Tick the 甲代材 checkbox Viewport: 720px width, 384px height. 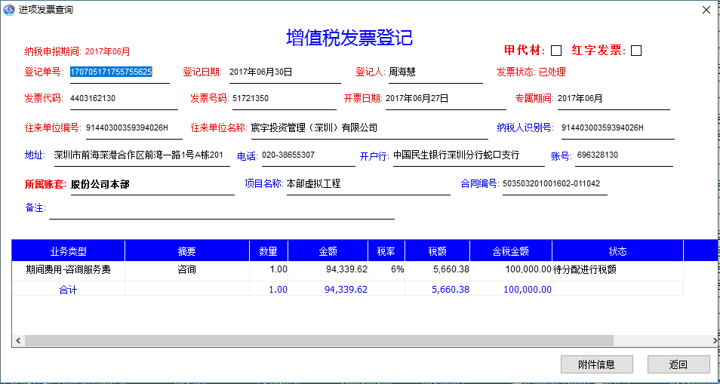pyautogui.click(x=556, y=51)
